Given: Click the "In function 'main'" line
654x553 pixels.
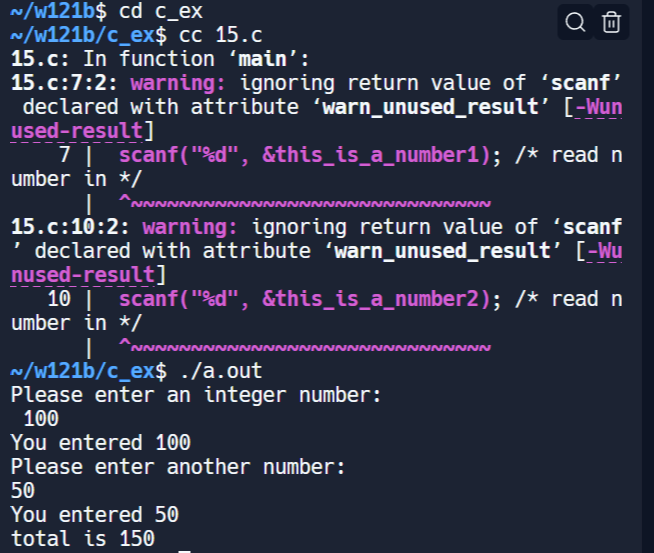Looking at the screenshot, I should point(160,59).
